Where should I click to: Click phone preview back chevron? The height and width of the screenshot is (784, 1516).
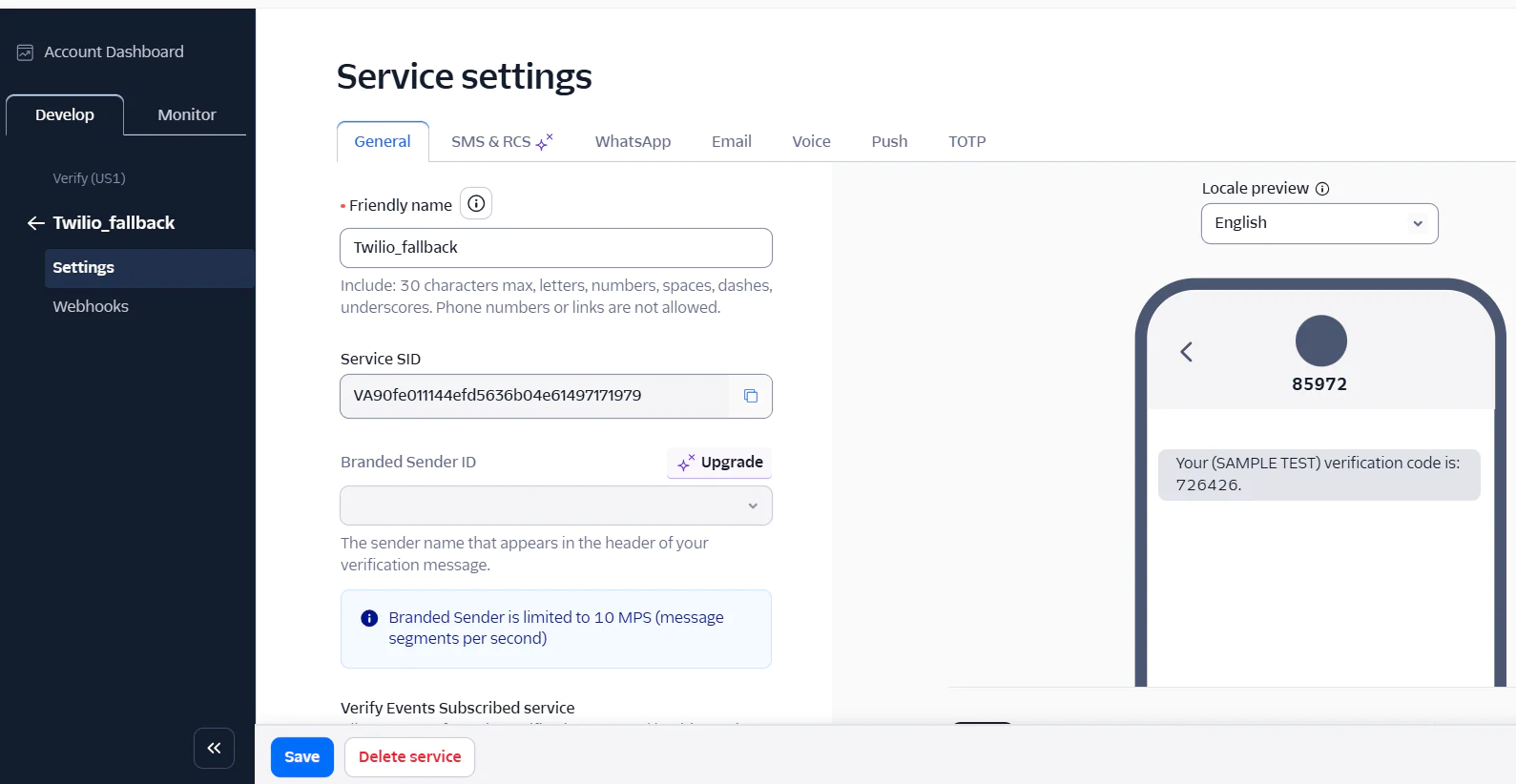point(1186,352)
